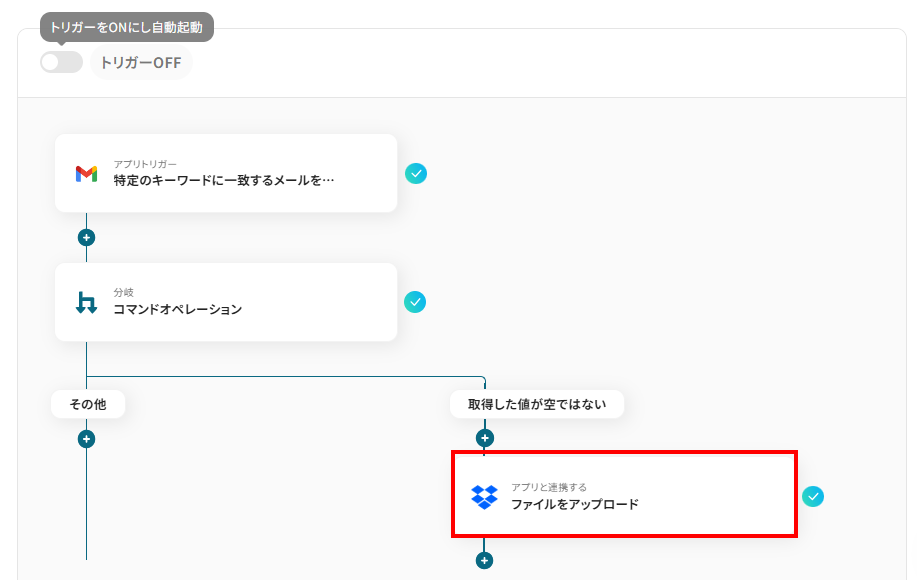Click the アプリと連携する caption text

point(549,487)
